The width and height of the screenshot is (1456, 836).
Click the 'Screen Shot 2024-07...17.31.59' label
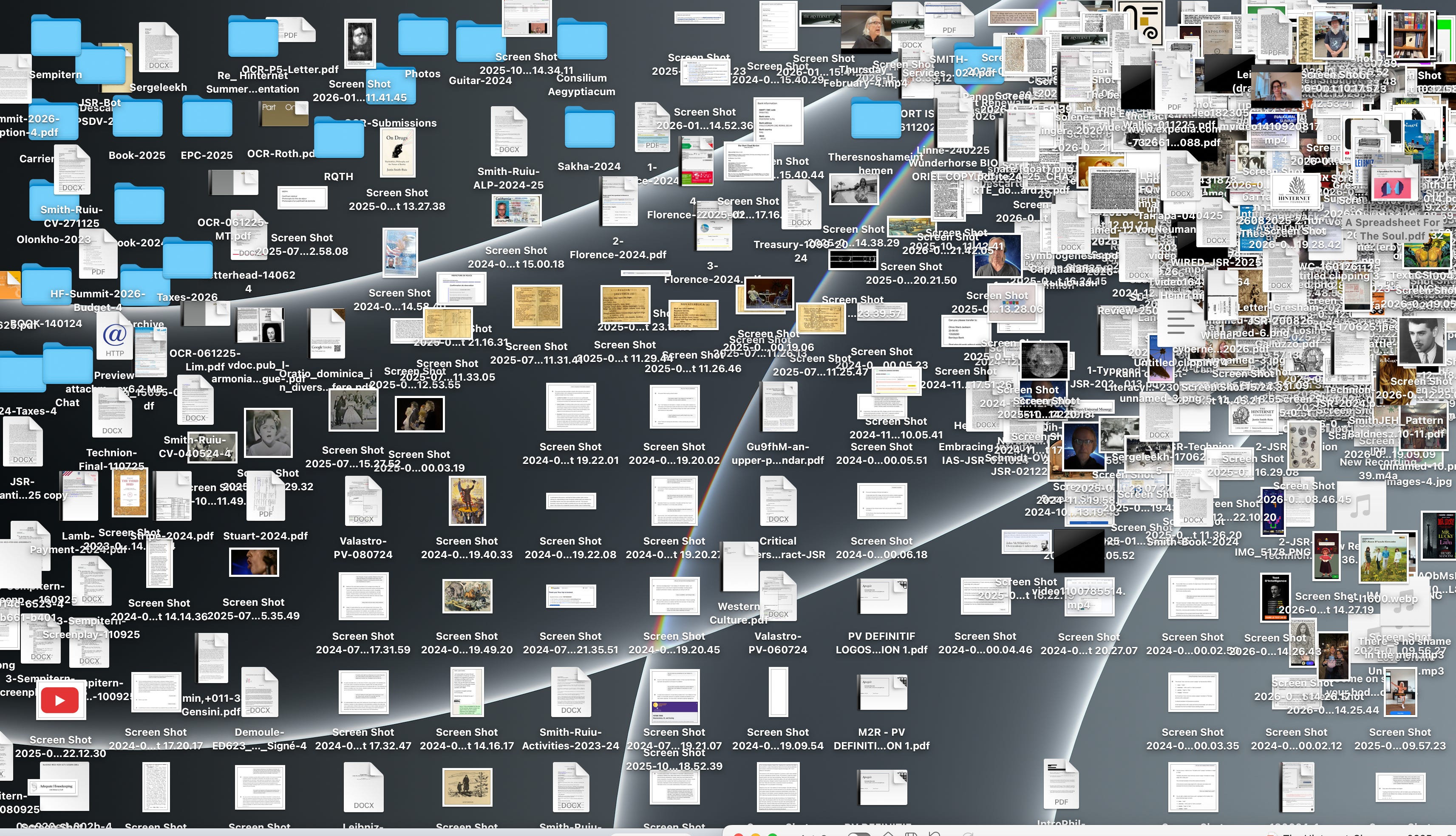pyautogui.click(x=363, y=643)
